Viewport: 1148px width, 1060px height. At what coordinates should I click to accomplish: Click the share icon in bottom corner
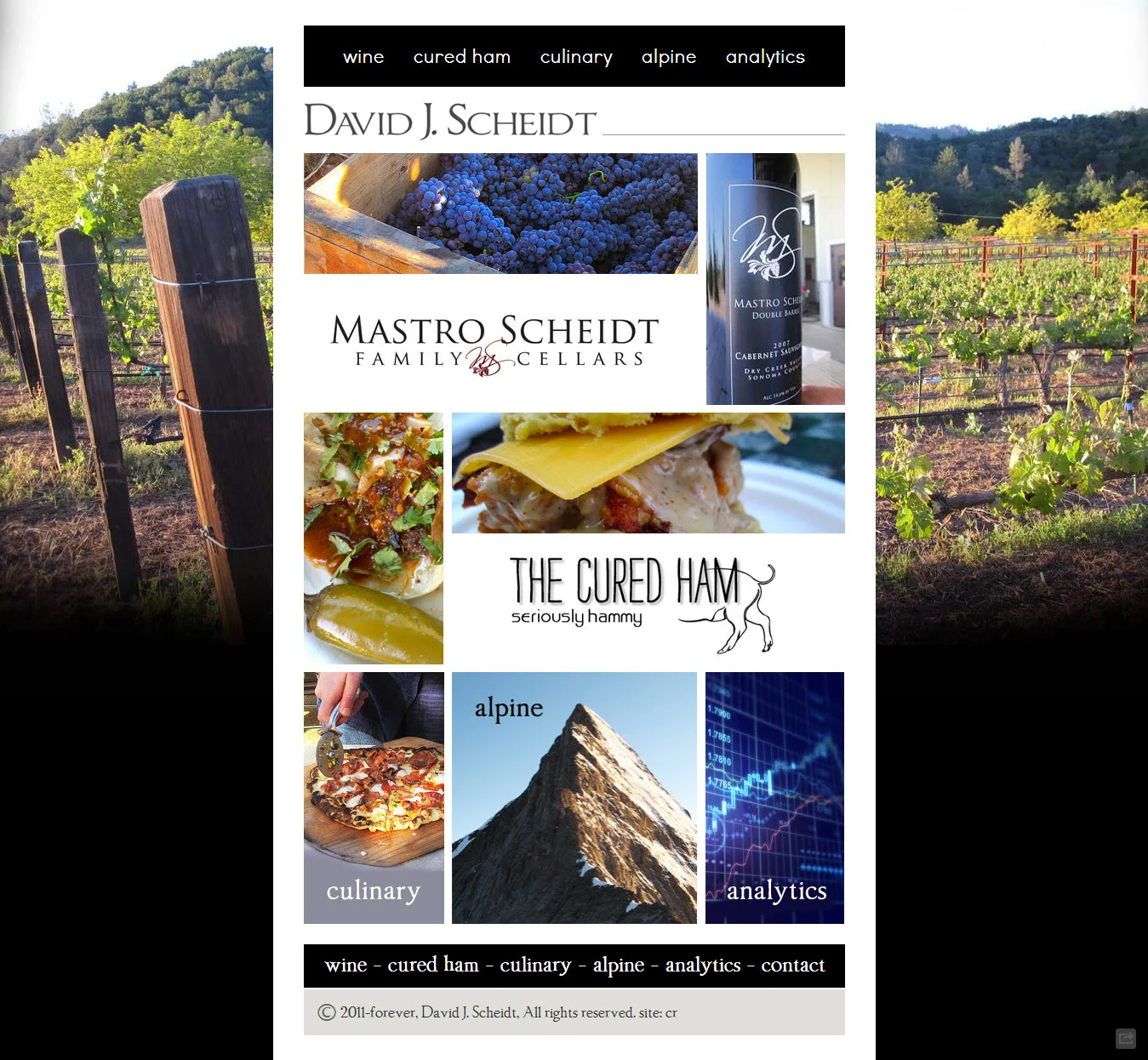(x=1126, y=1038)
